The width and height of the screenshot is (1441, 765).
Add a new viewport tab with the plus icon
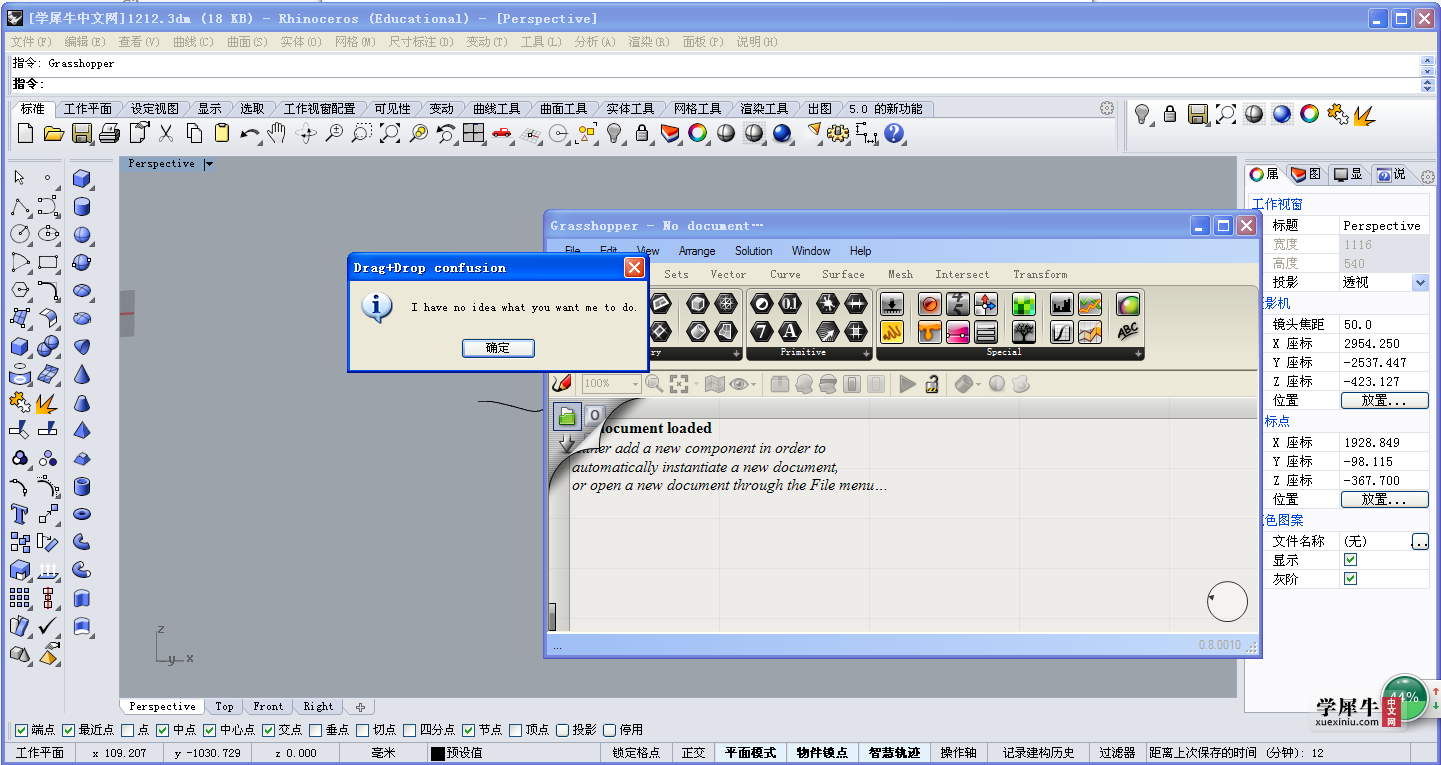point(360,707)
